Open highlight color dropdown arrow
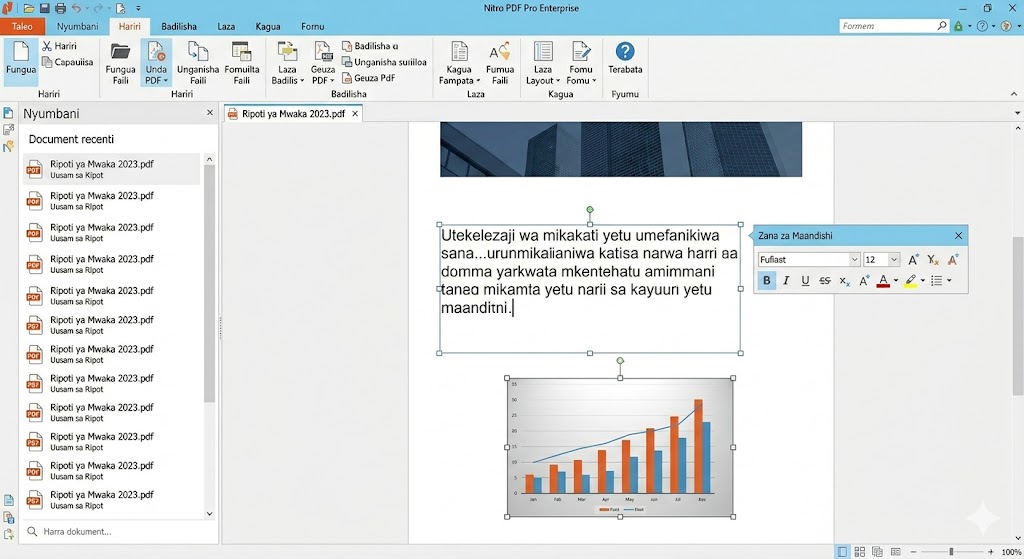 923,281
